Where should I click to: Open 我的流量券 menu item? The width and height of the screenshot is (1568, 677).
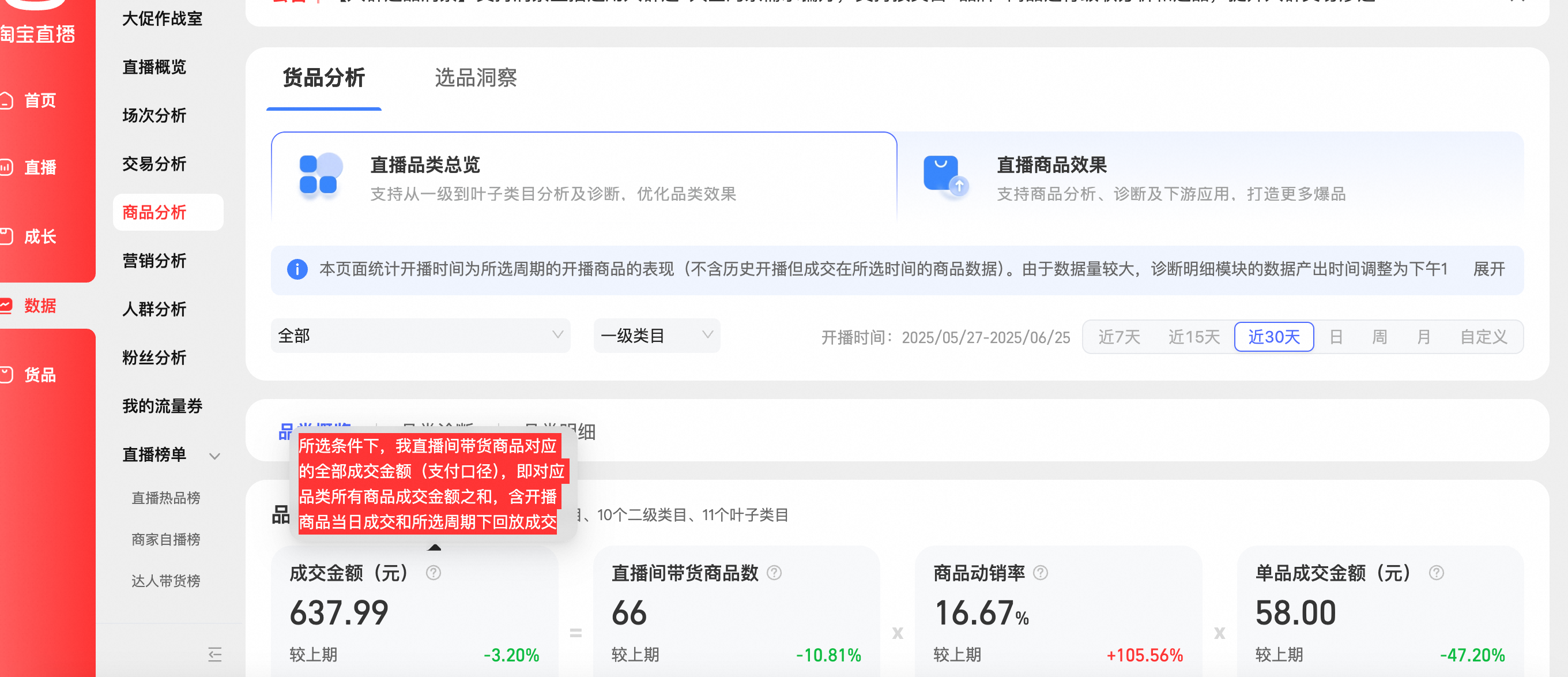[x=163, y=406]
